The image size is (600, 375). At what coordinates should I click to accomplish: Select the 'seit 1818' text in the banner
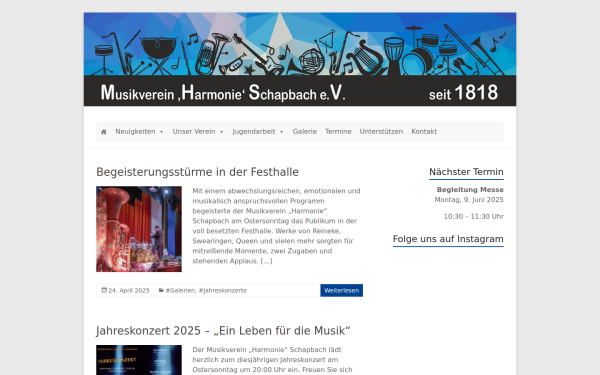coord(463,93)
